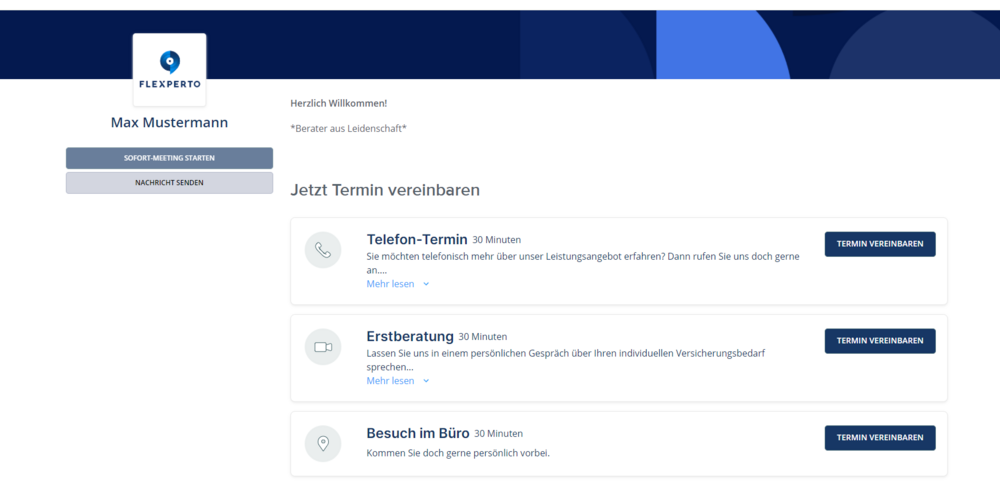Expand Mehr lesen under Telefon-Termin
Image resolution: width=1000 pixels, height=485 pixels.
(390, 284)
